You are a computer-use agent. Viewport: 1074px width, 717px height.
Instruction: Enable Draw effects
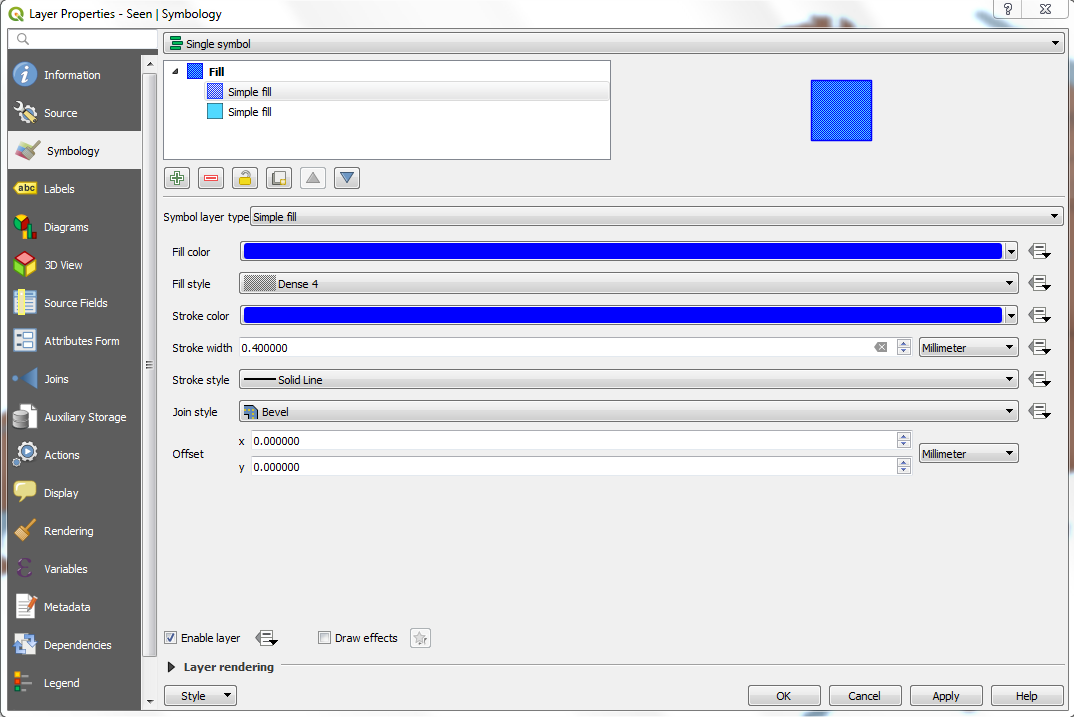point(324,637)
